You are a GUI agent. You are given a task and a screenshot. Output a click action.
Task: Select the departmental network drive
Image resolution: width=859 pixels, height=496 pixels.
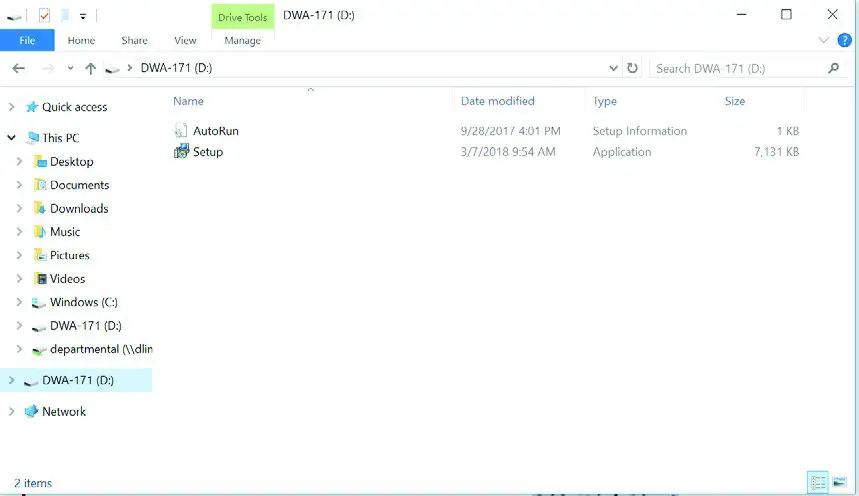[x=101, y=349]
